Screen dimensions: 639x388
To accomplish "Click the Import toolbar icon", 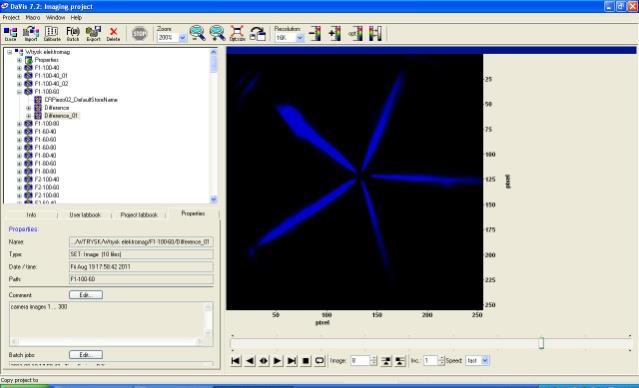I will pyautogui.click(x=31, y=34).
